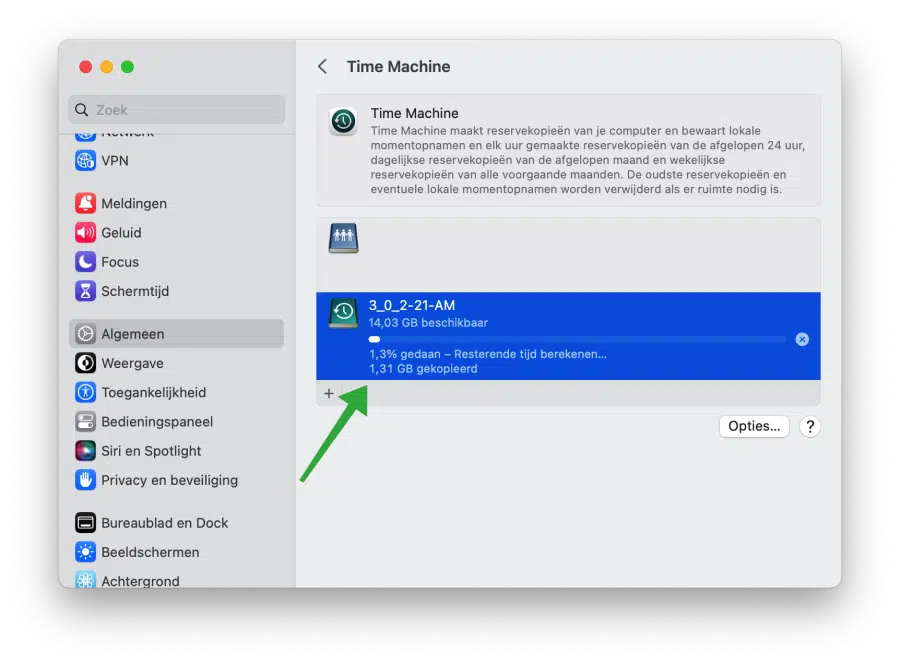This screenshot has width=900, height=665.
Task: Minimize the window with the yellow button
Action: point(107,67)
